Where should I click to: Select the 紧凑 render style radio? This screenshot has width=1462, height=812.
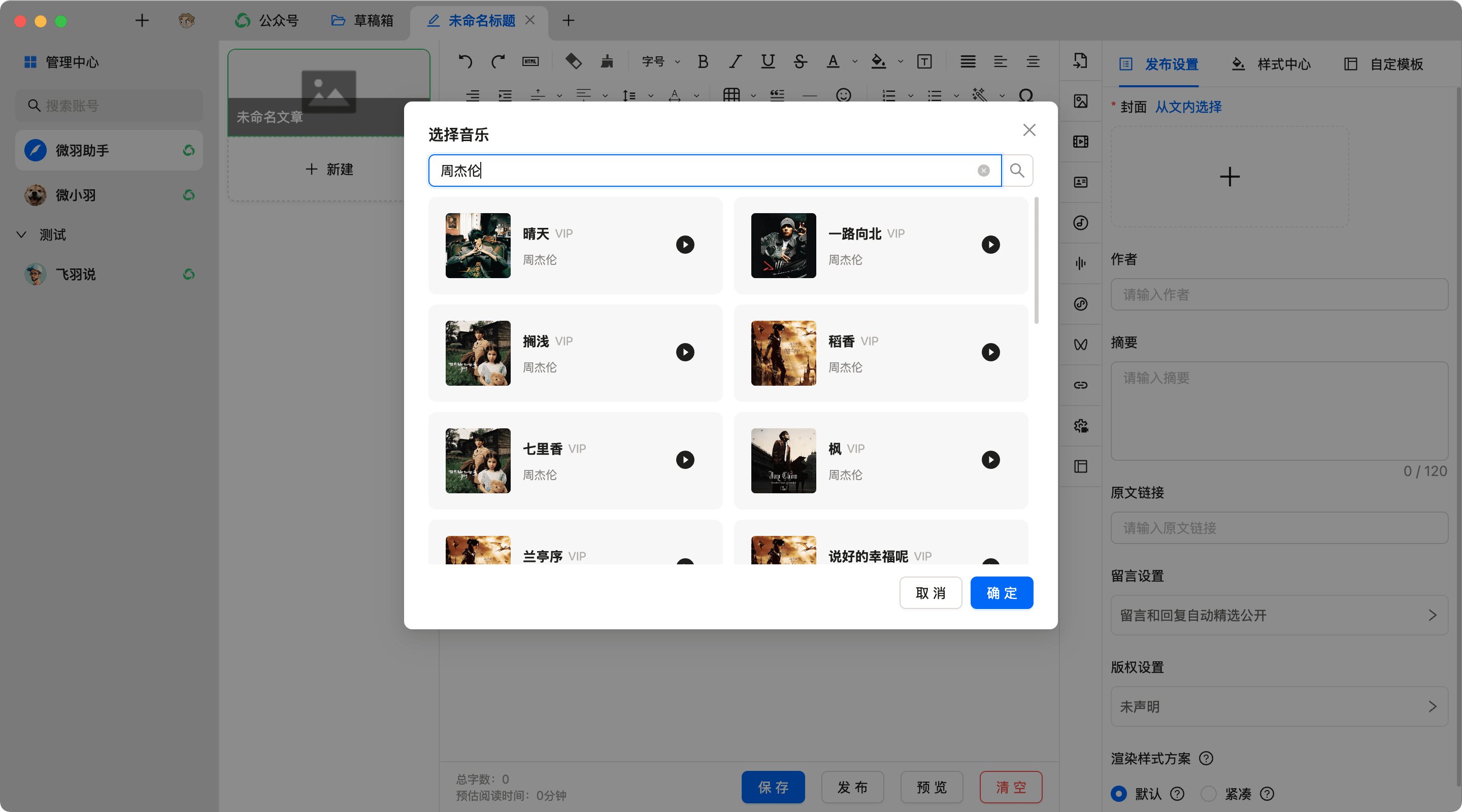tap(1209, 793)
